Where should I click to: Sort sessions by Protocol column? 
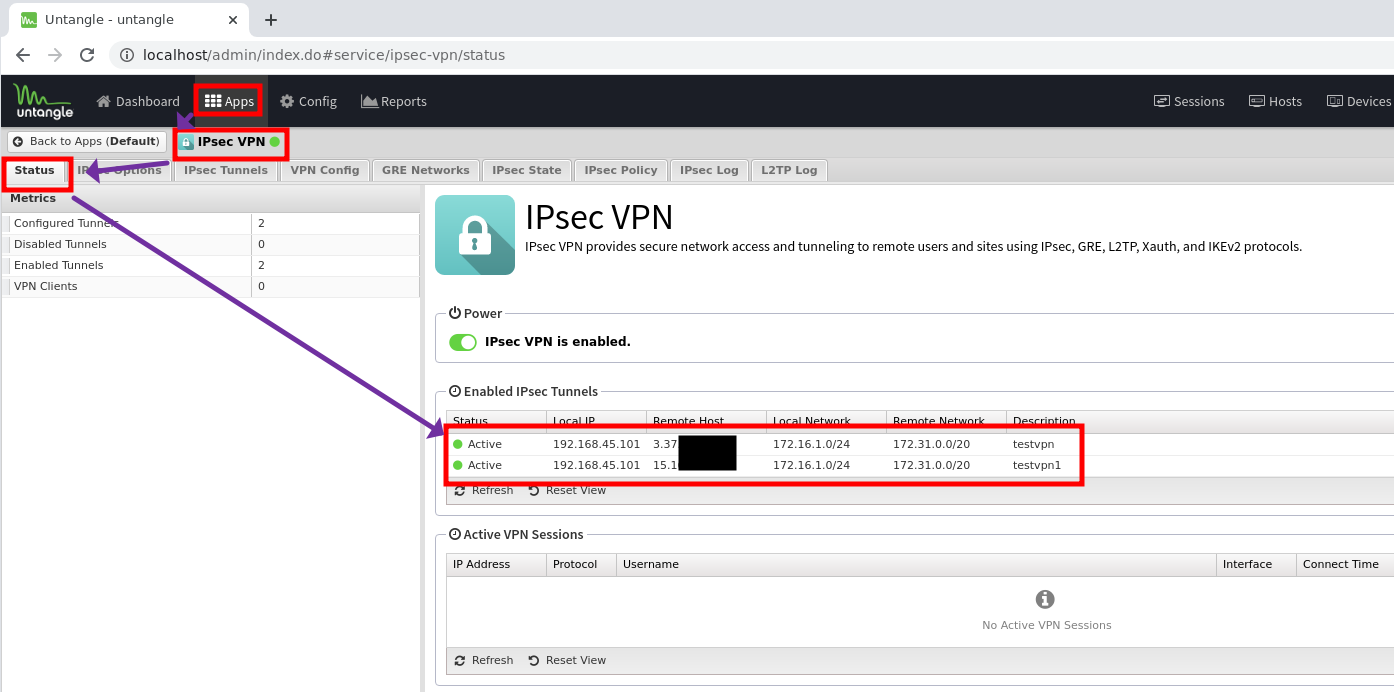[x=581, y=564]
